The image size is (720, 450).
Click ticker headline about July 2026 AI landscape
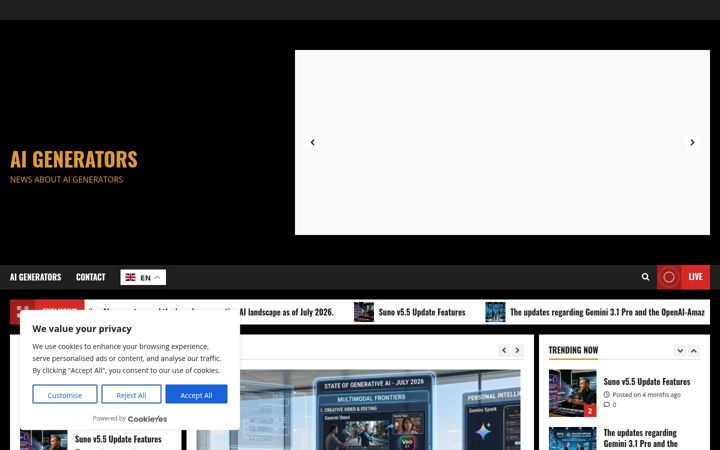pyautogui.click(x=287, y=312)
